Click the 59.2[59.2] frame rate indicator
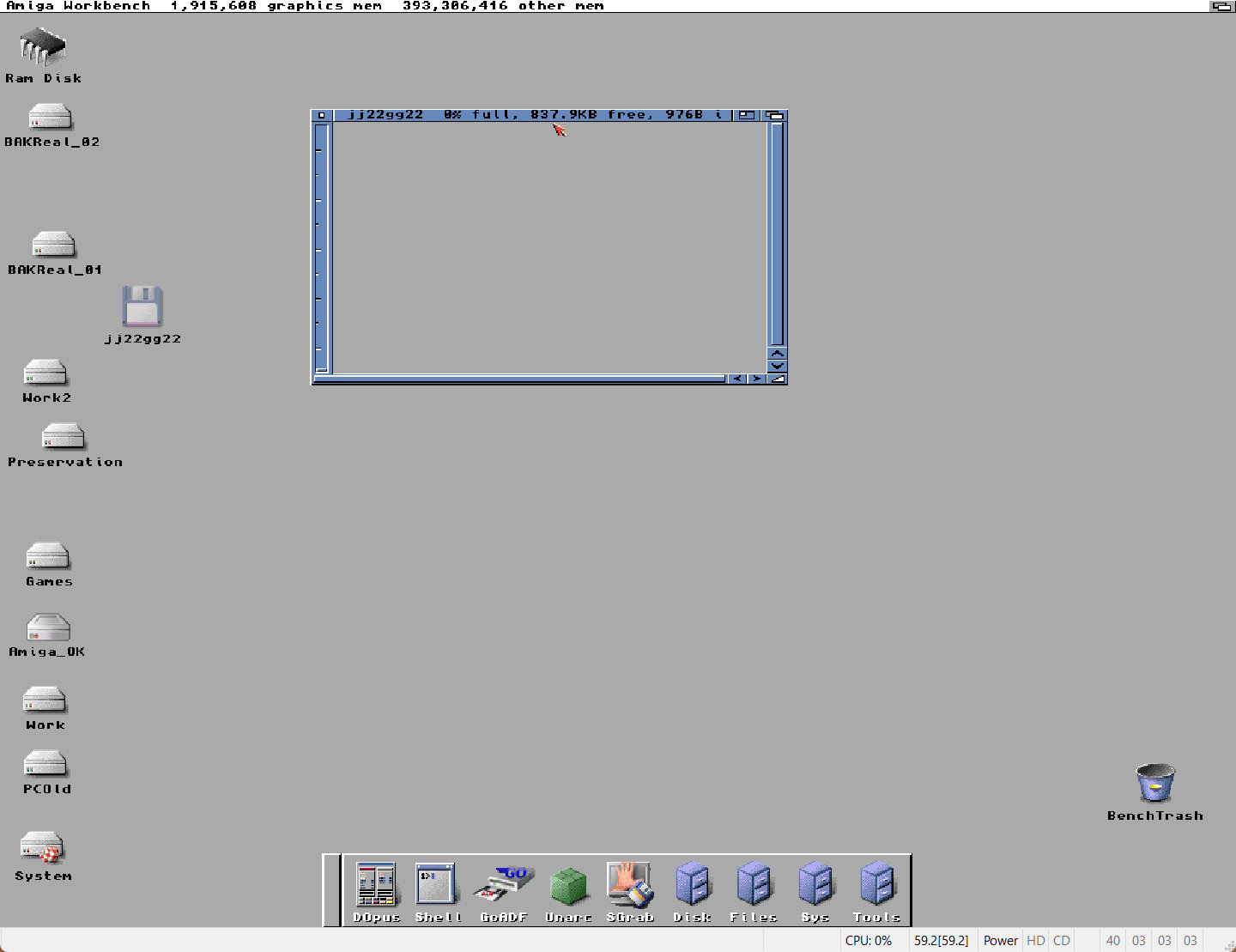The image size is (1236, 952). pos(941,941)
